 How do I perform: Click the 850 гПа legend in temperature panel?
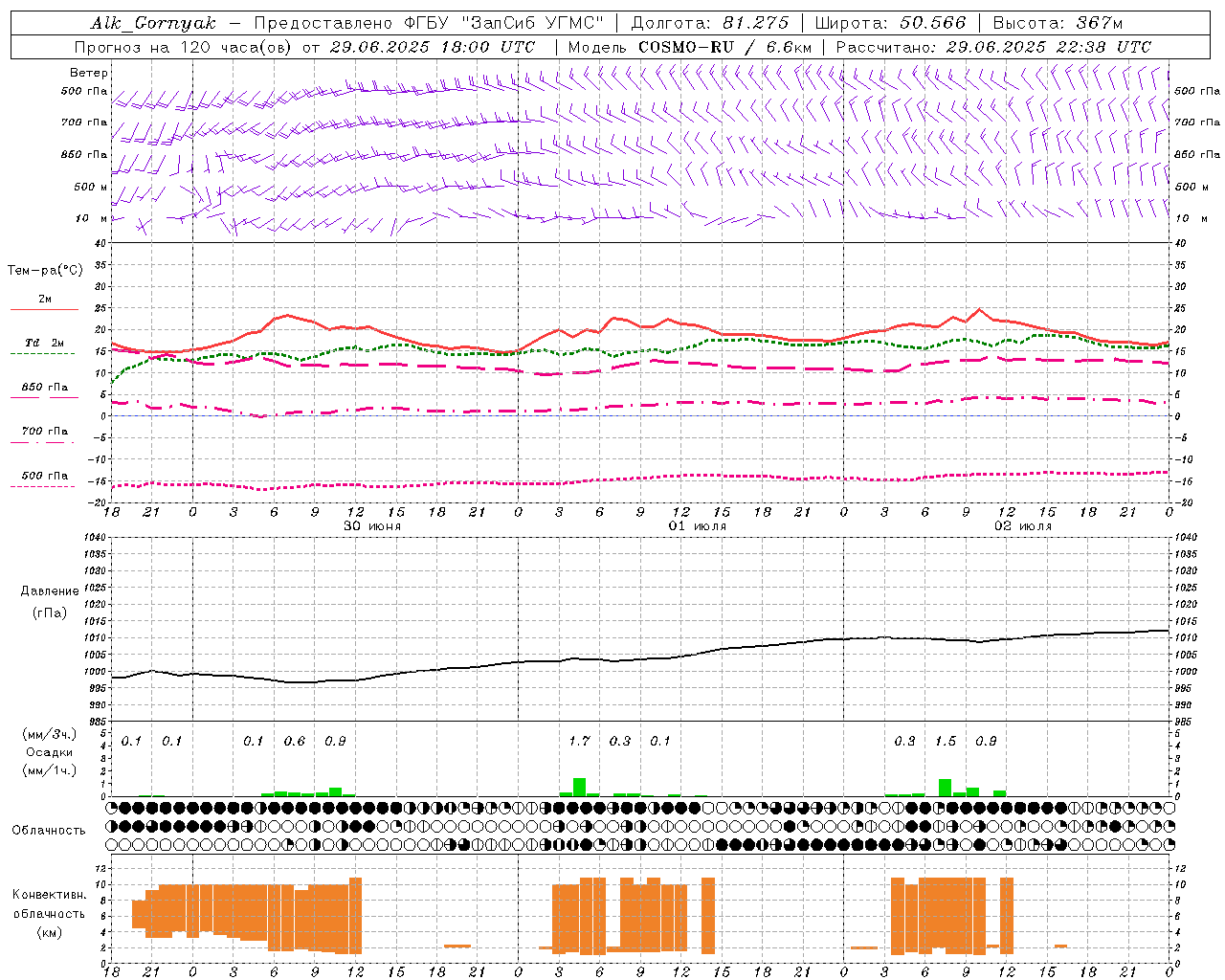pyautogui.click(x=44, y=388)
